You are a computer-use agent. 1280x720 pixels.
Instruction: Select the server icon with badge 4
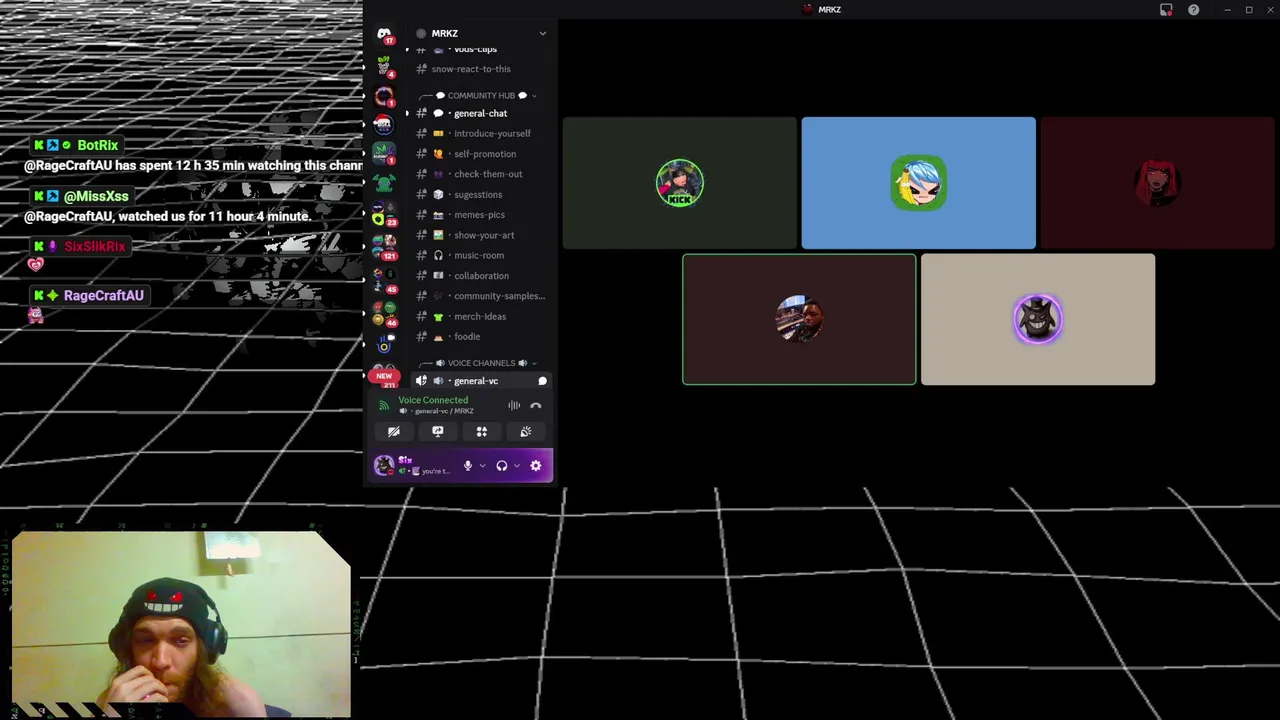(384, 66)
